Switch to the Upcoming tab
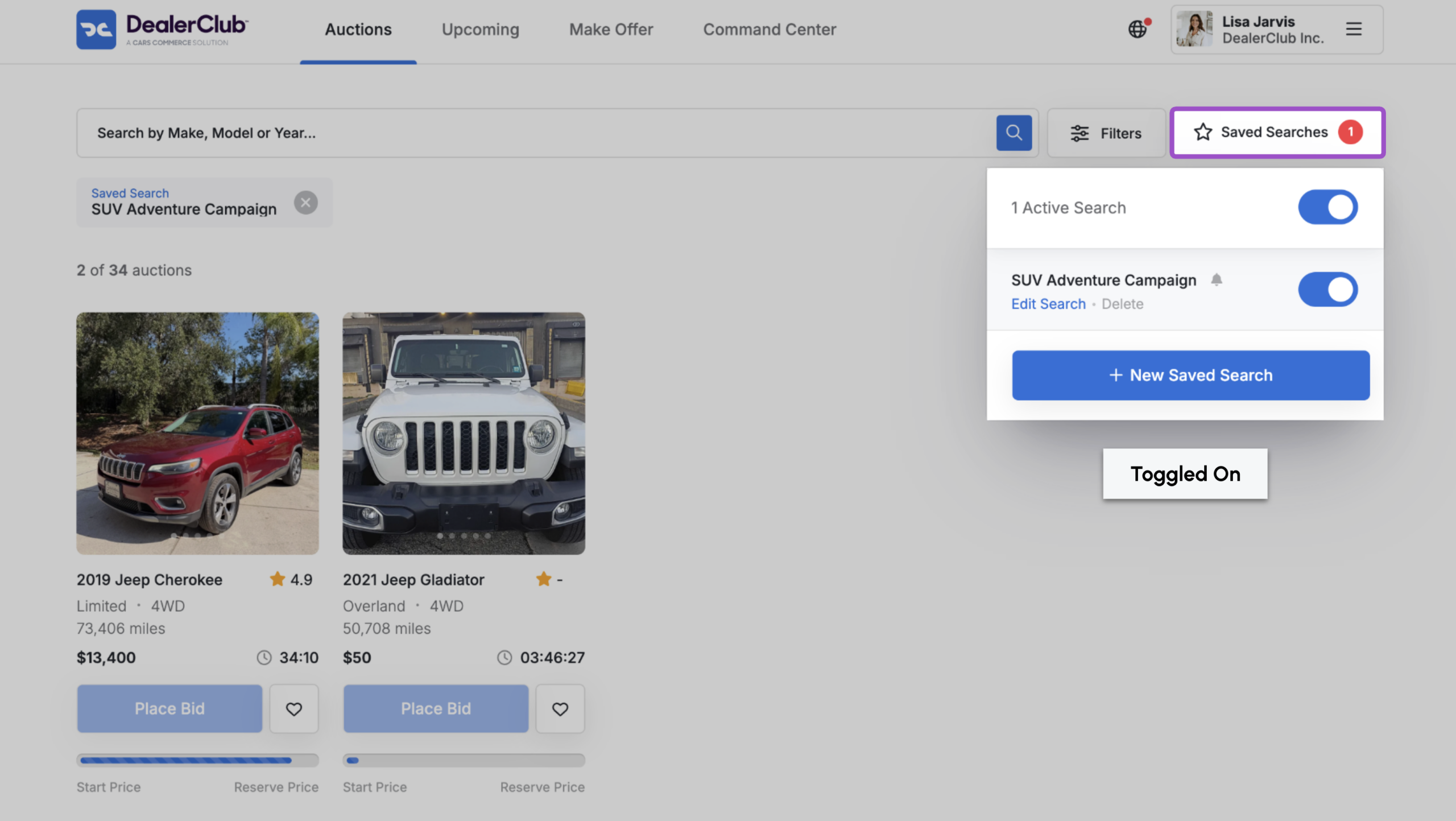The image size is (1456, 821). point(481,30)
